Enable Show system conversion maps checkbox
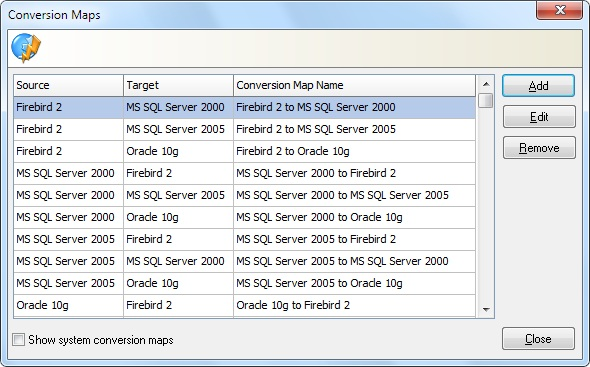 (x=18, y=340)
